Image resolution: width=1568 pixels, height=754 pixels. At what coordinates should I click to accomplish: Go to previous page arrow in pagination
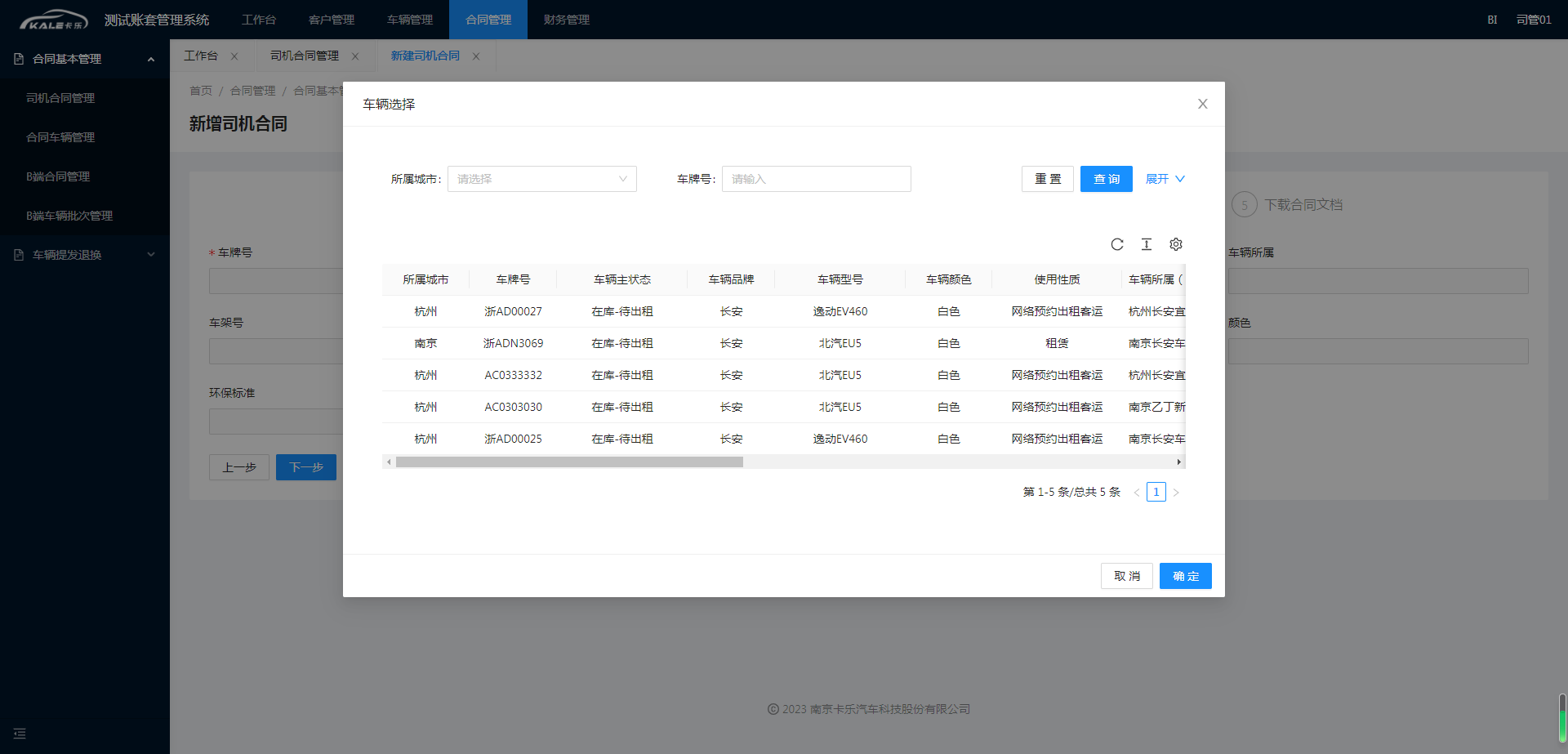coord(1137,493)
